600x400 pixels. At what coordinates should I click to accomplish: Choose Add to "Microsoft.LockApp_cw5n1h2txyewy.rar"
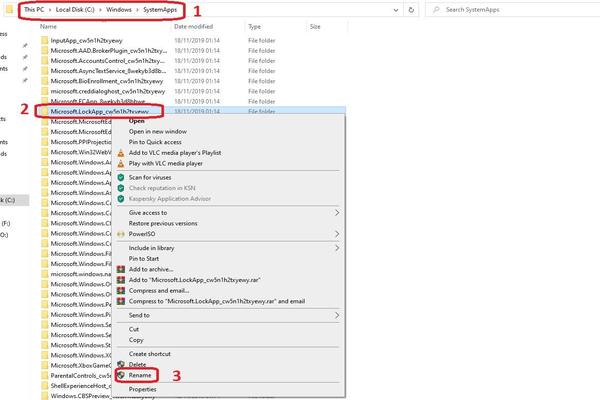pos(194,280)
